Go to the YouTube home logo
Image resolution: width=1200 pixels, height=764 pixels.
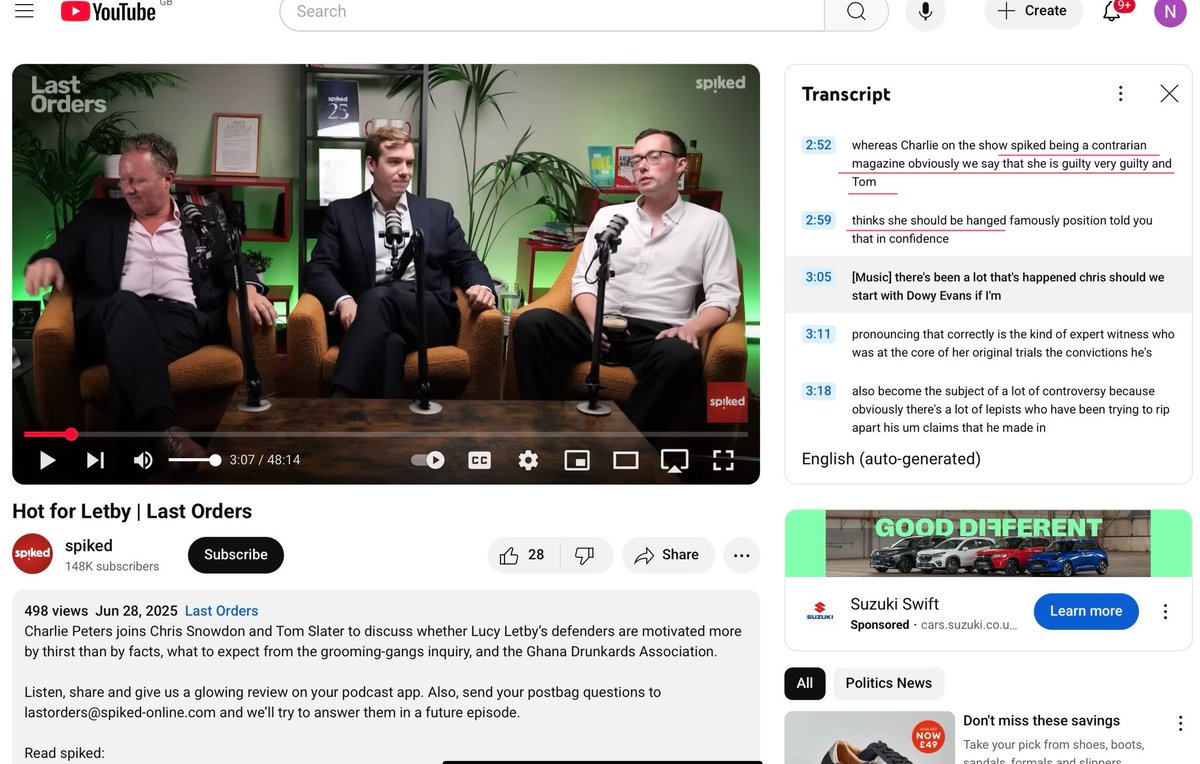[108, 11]
